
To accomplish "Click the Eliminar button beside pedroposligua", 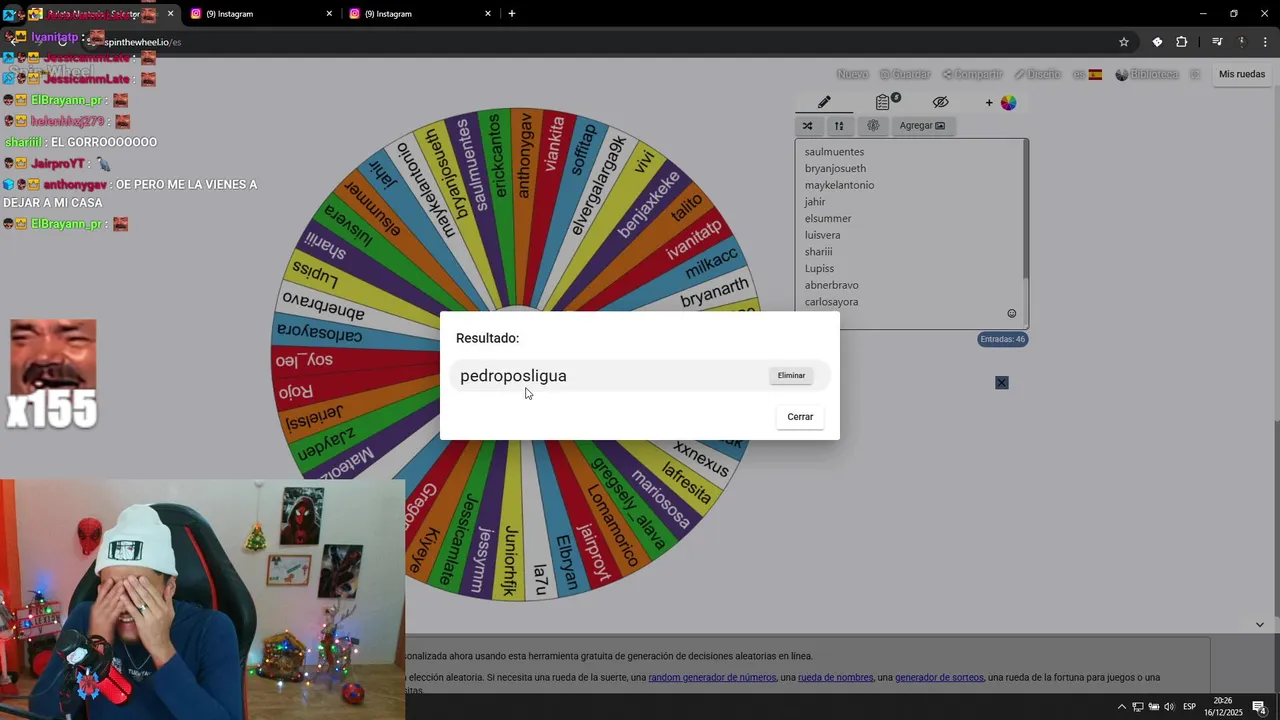I will pyautogui.click(x=791, y=376).
